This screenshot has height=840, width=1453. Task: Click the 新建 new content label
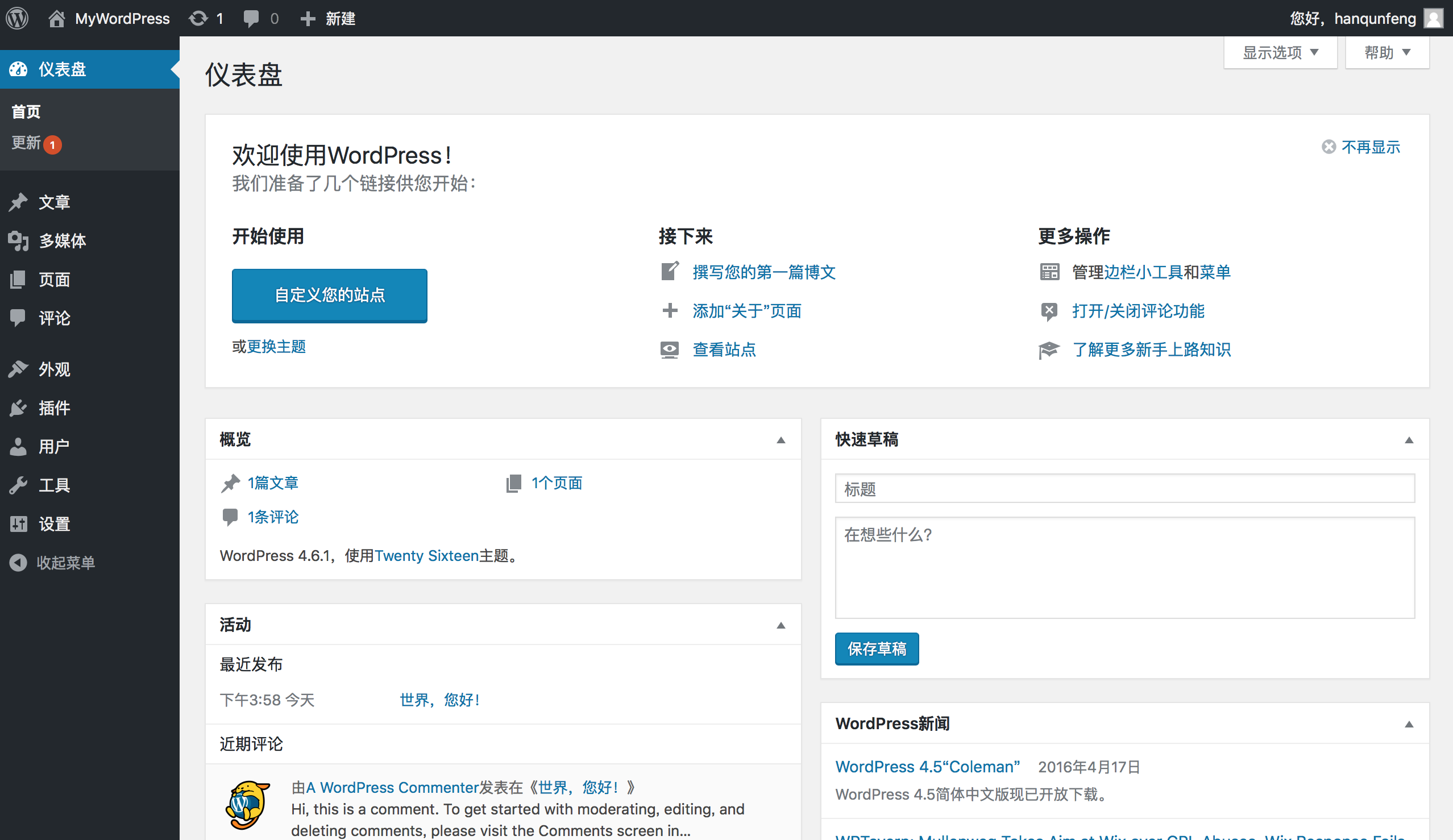coord(340,18)
